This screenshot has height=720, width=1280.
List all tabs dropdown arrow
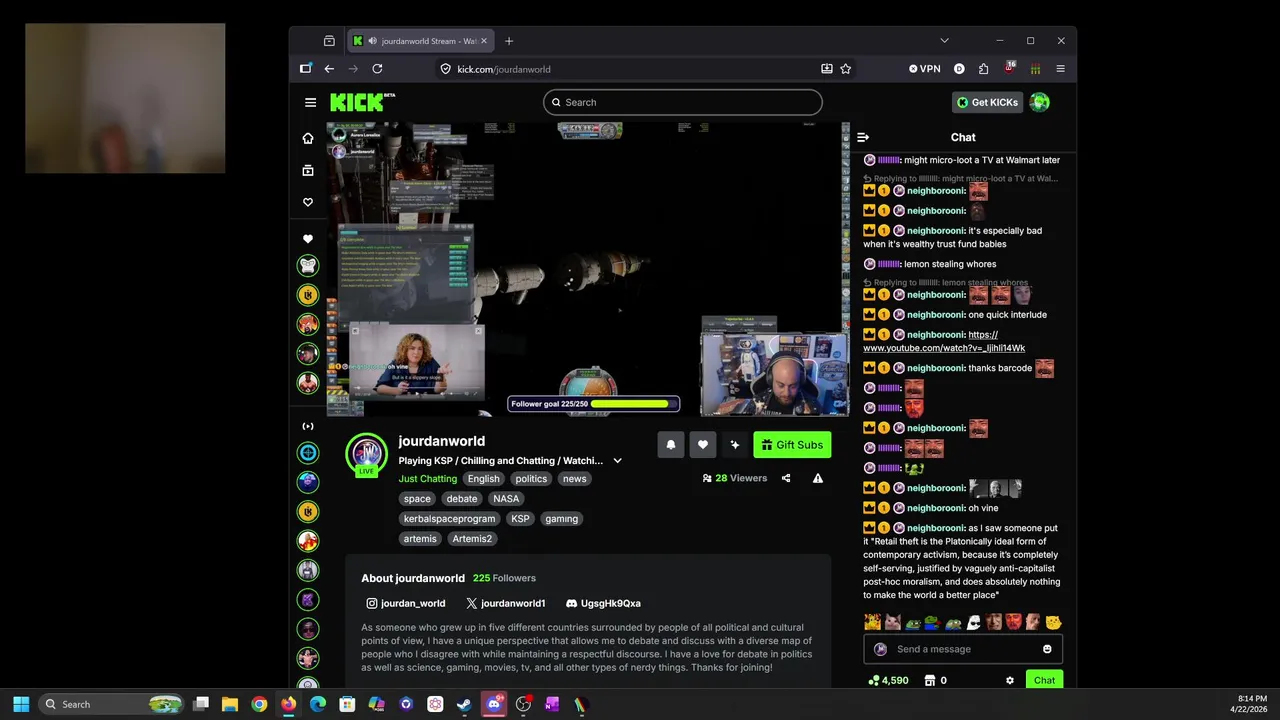944,41
